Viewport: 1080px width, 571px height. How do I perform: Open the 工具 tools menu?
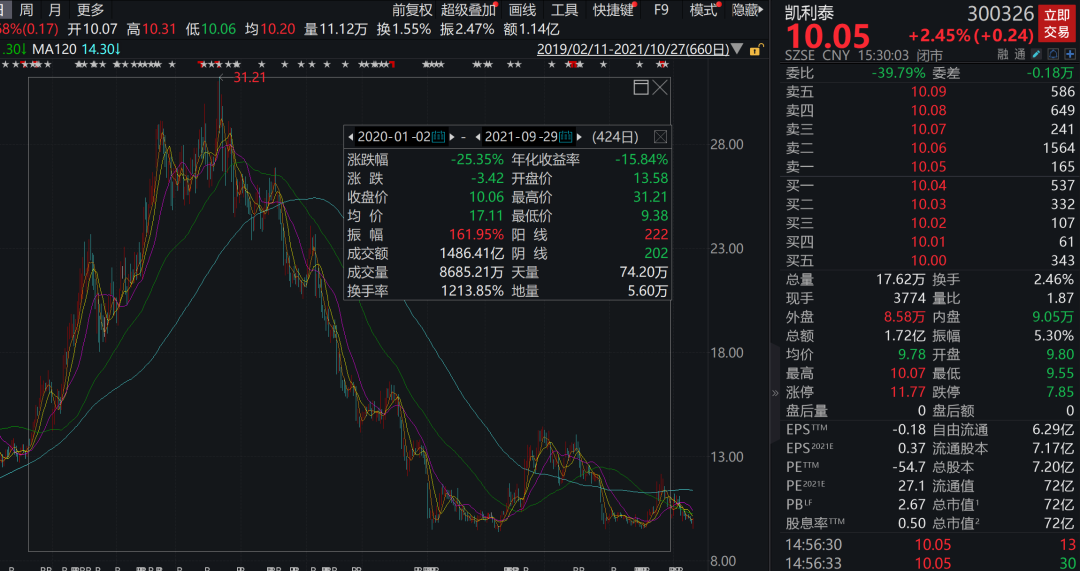click(x=564, y=10)
